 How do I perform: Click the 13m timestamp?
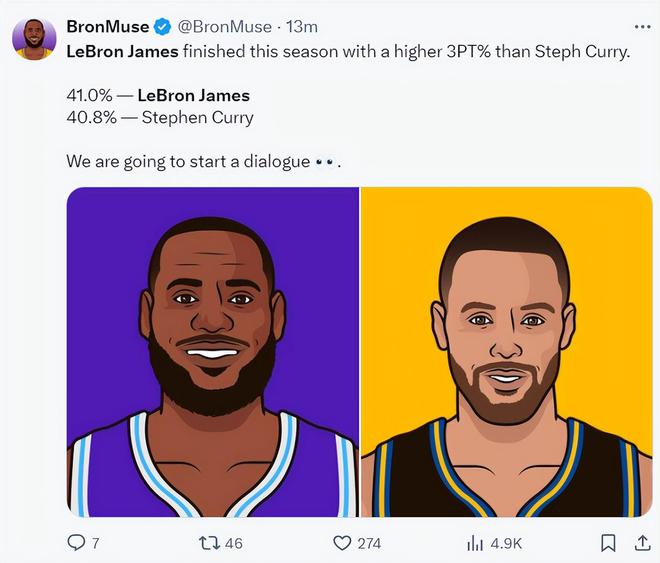(x=302, y=27)
